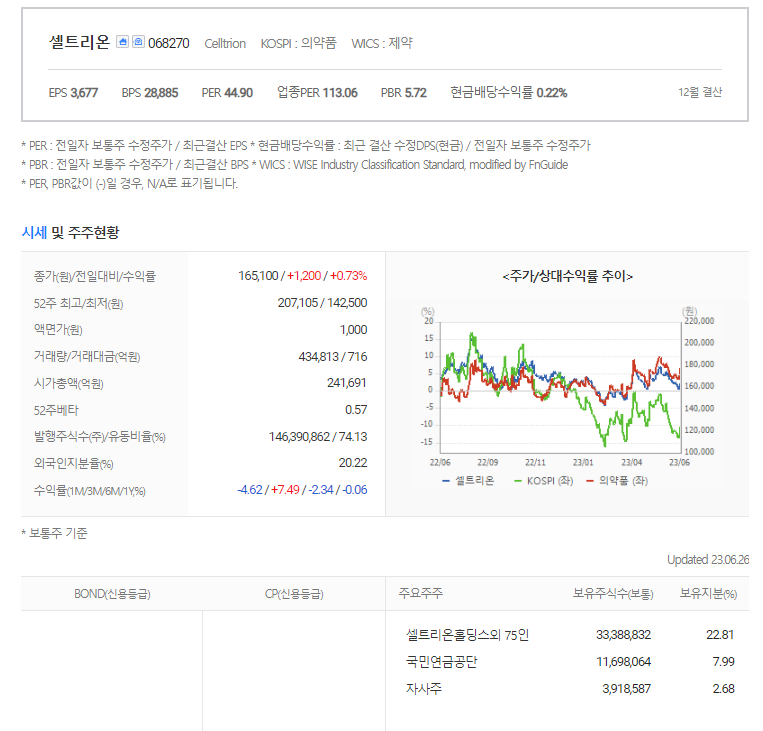Select the BPS 28,885 value
Screen dimensions: 763x731
pos(150,92)
